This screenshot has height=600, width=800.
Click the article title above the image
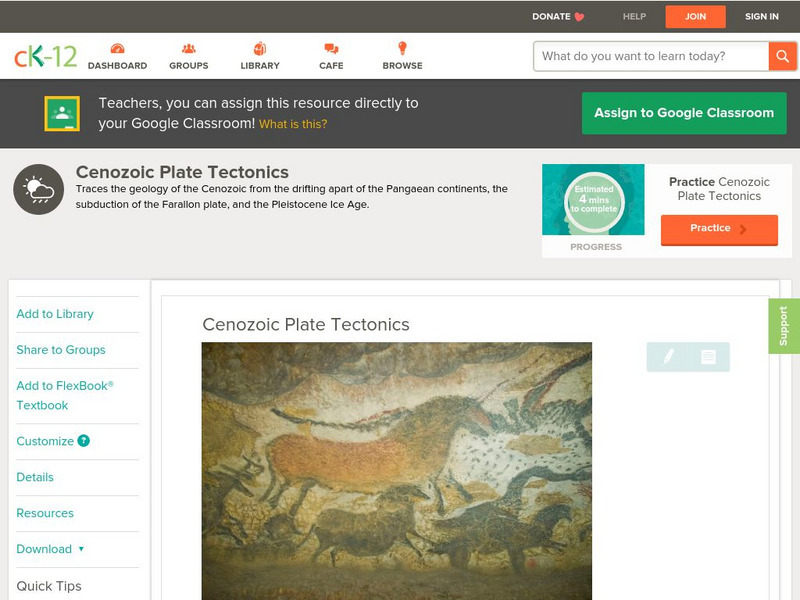pos(306,324)
